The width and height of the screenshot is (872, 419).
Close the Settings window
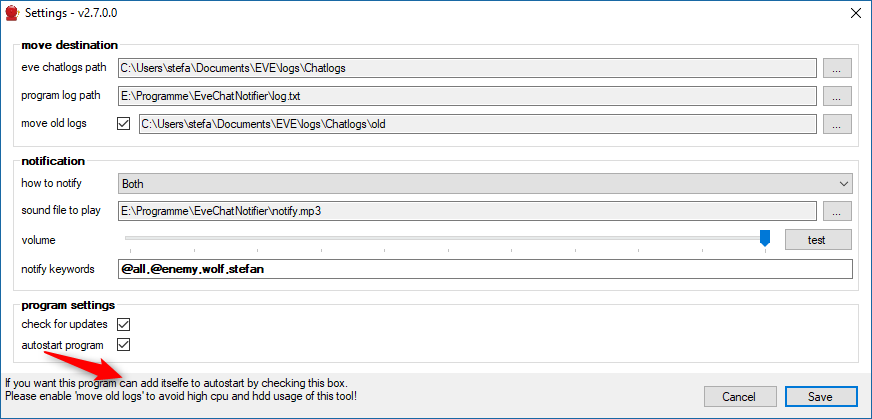click(855, 13)
